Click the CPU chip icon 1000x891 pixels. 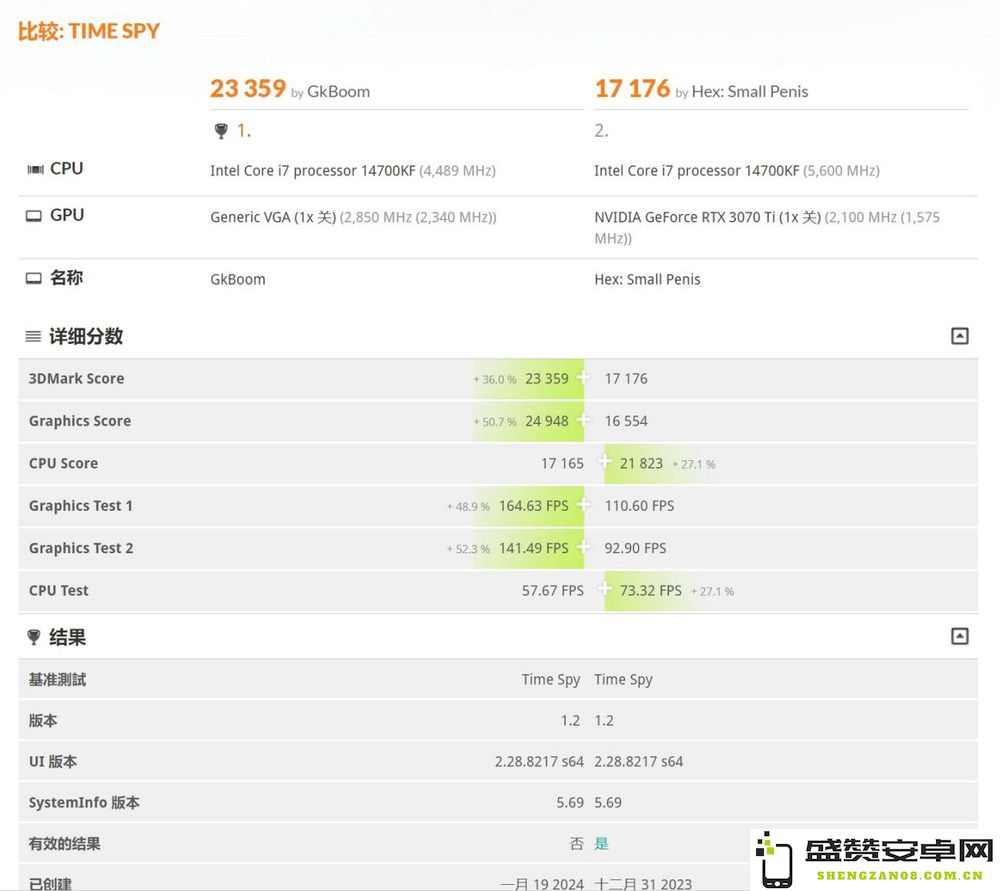[35, 169]
